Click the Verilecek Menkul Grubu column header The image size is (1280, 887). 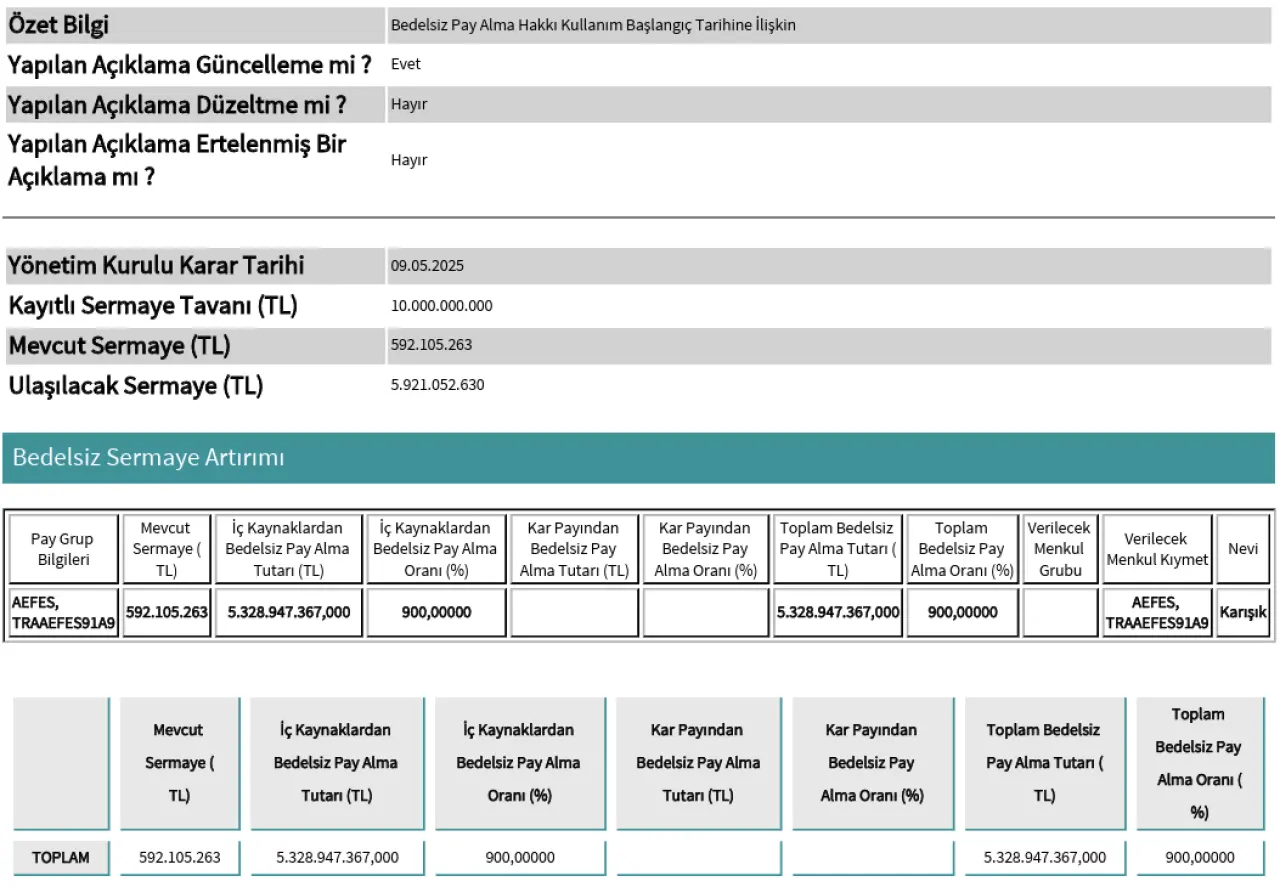(1060, 549)
